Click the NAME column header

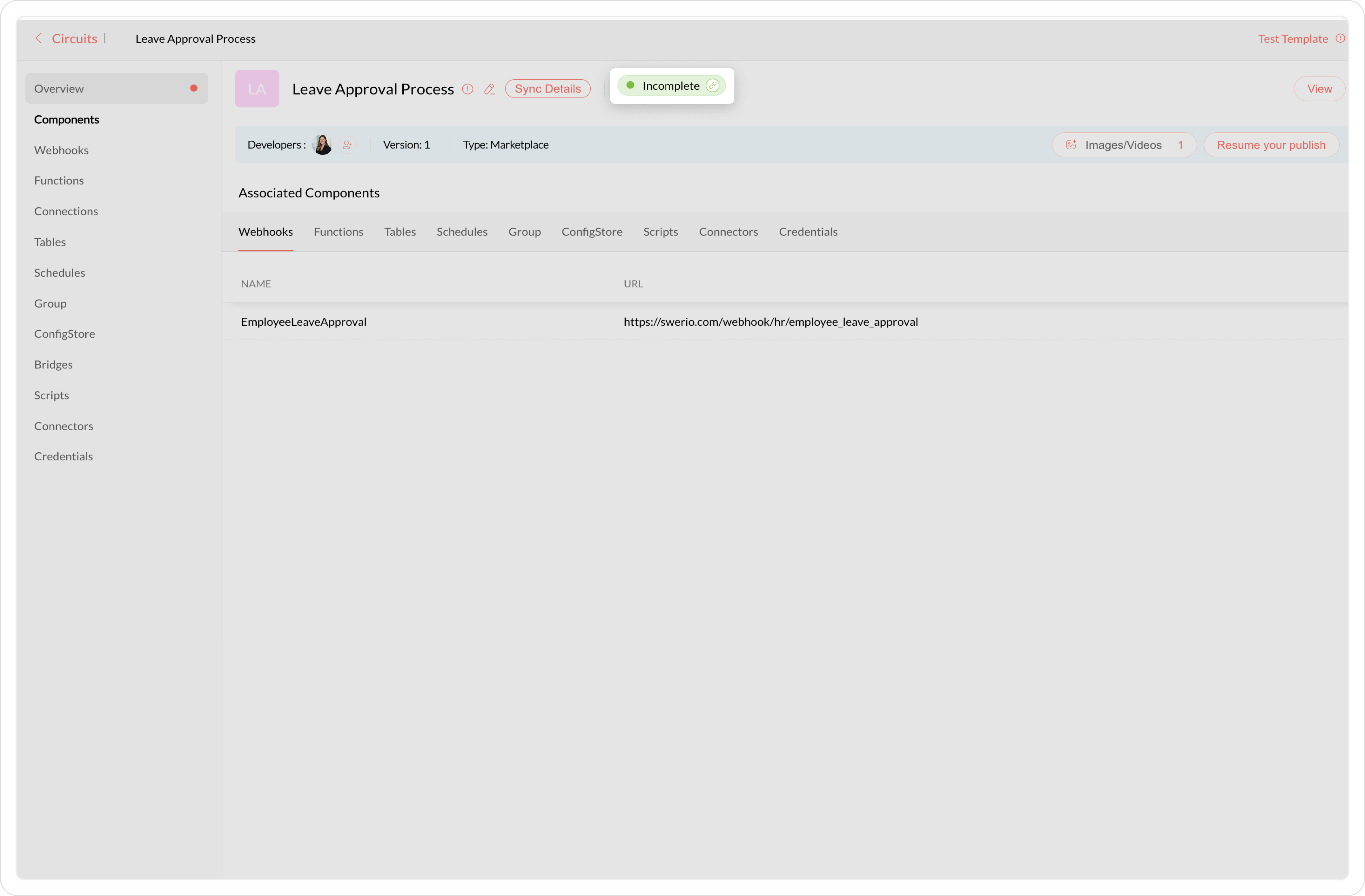[x=256, y=284]
